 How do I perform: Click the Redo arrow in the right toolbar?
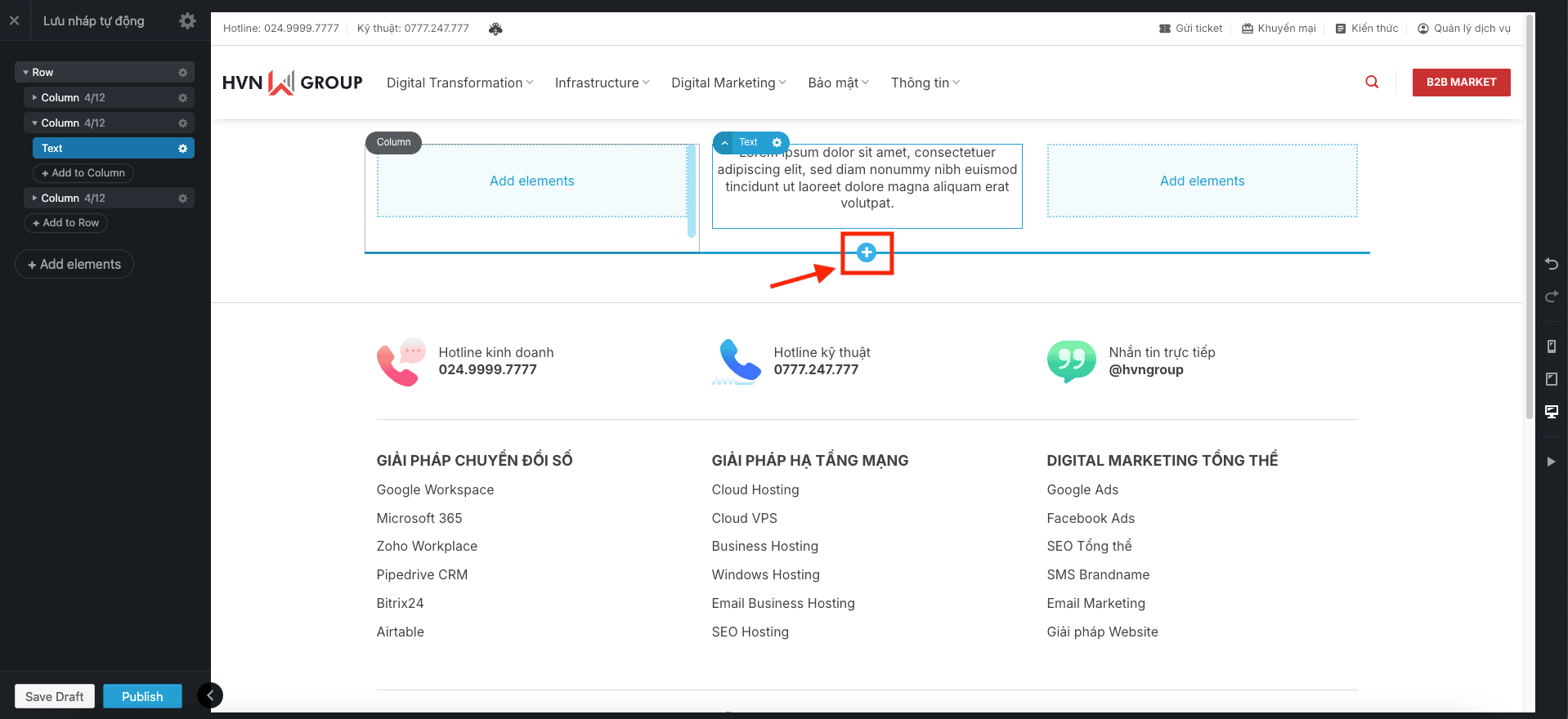point(1551,297)
